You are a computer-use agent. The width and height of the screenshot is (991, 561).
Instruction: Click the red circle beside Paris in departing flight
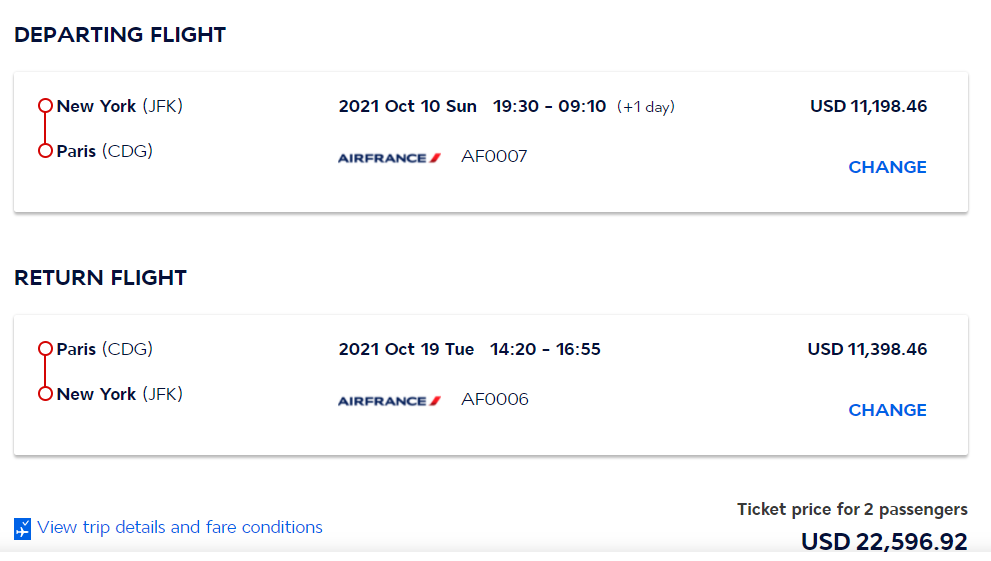click(45, 151)
